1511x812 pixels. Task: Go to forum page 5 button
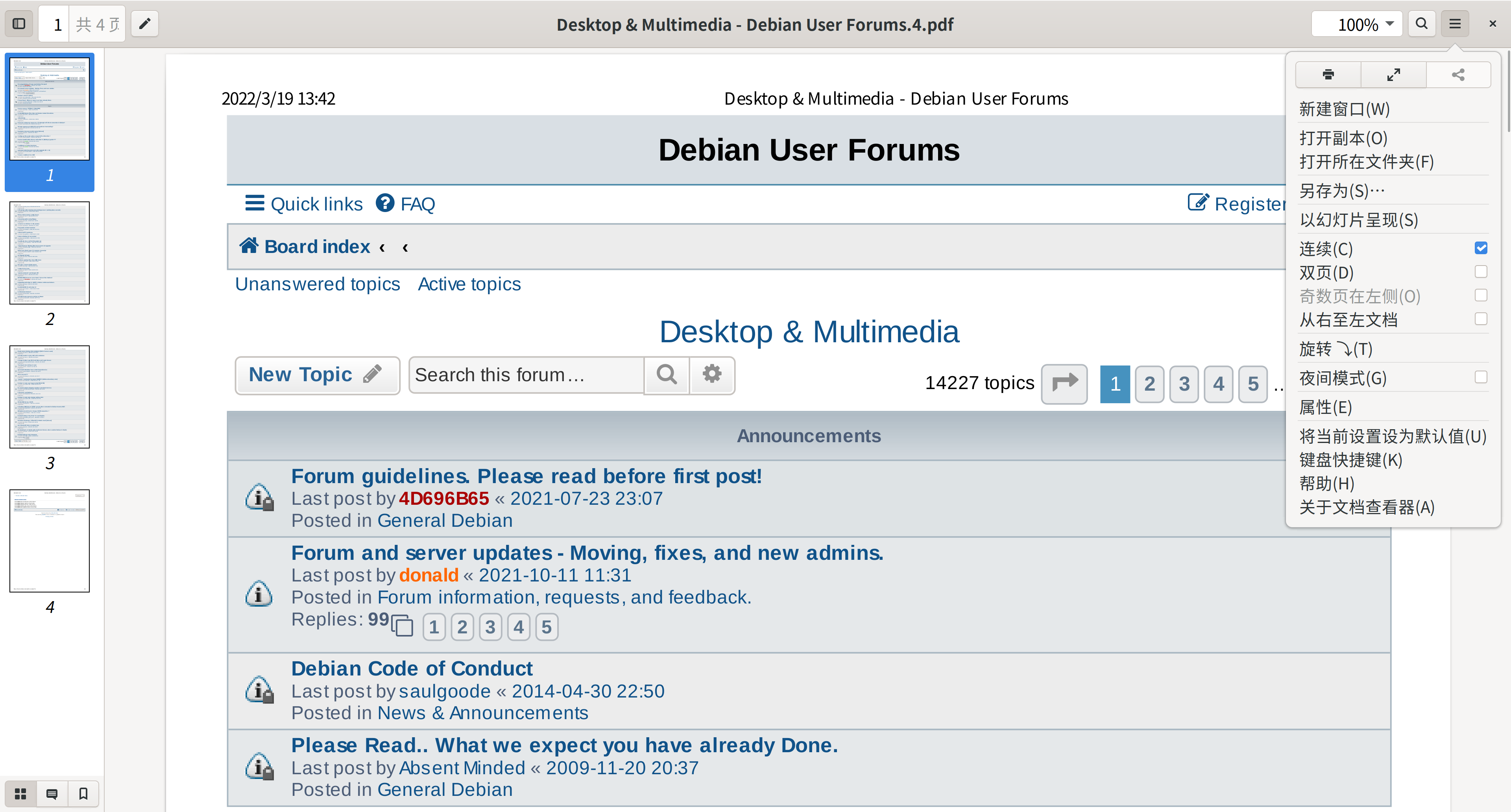(x=1253, y=384)
